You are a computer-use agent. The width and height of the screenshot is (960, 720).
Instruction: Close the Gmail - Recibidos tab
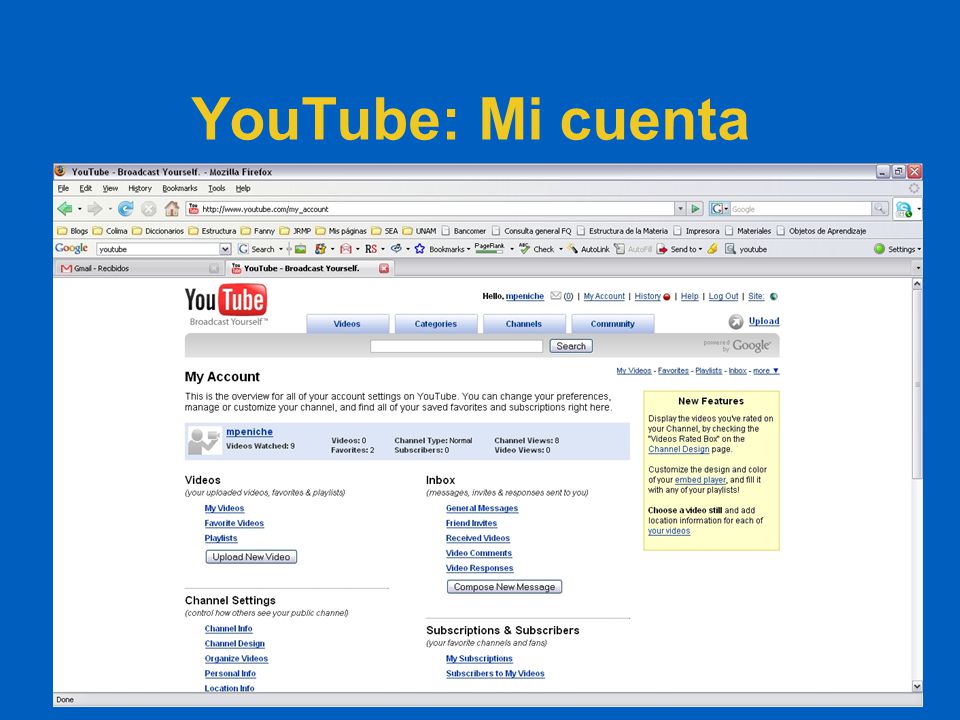click(214, 268)
